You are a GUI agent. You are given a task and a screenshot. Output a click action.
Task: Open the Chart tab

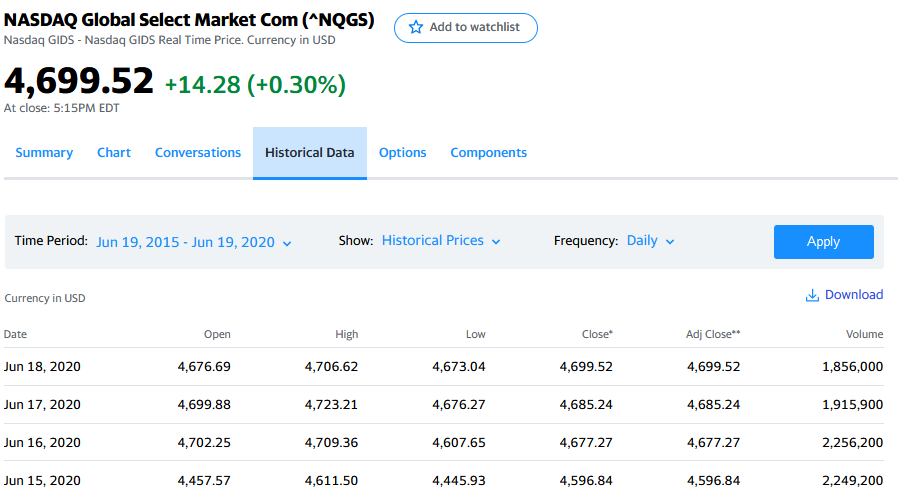coord(114,153)
